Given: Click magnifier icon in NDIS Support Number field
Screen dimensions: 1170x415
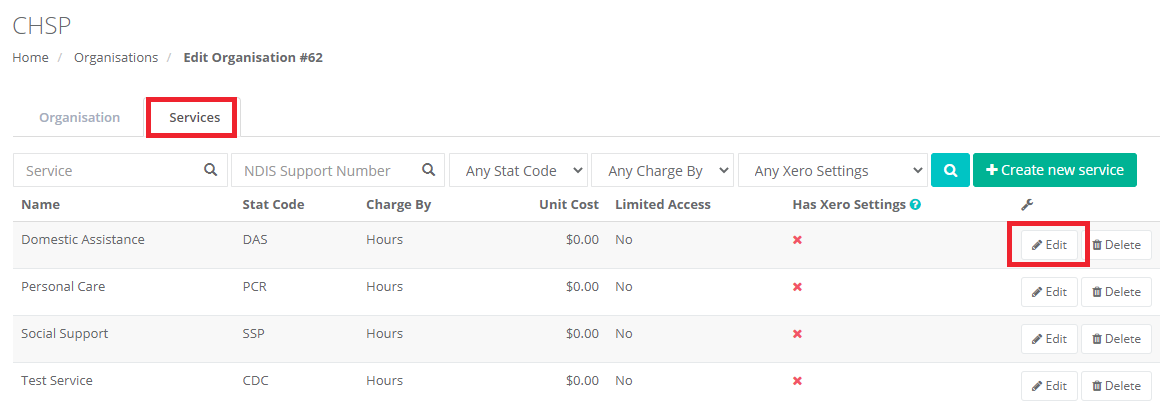Looking at the screenshot, I should pyautogui.click(x=428, y=170).
